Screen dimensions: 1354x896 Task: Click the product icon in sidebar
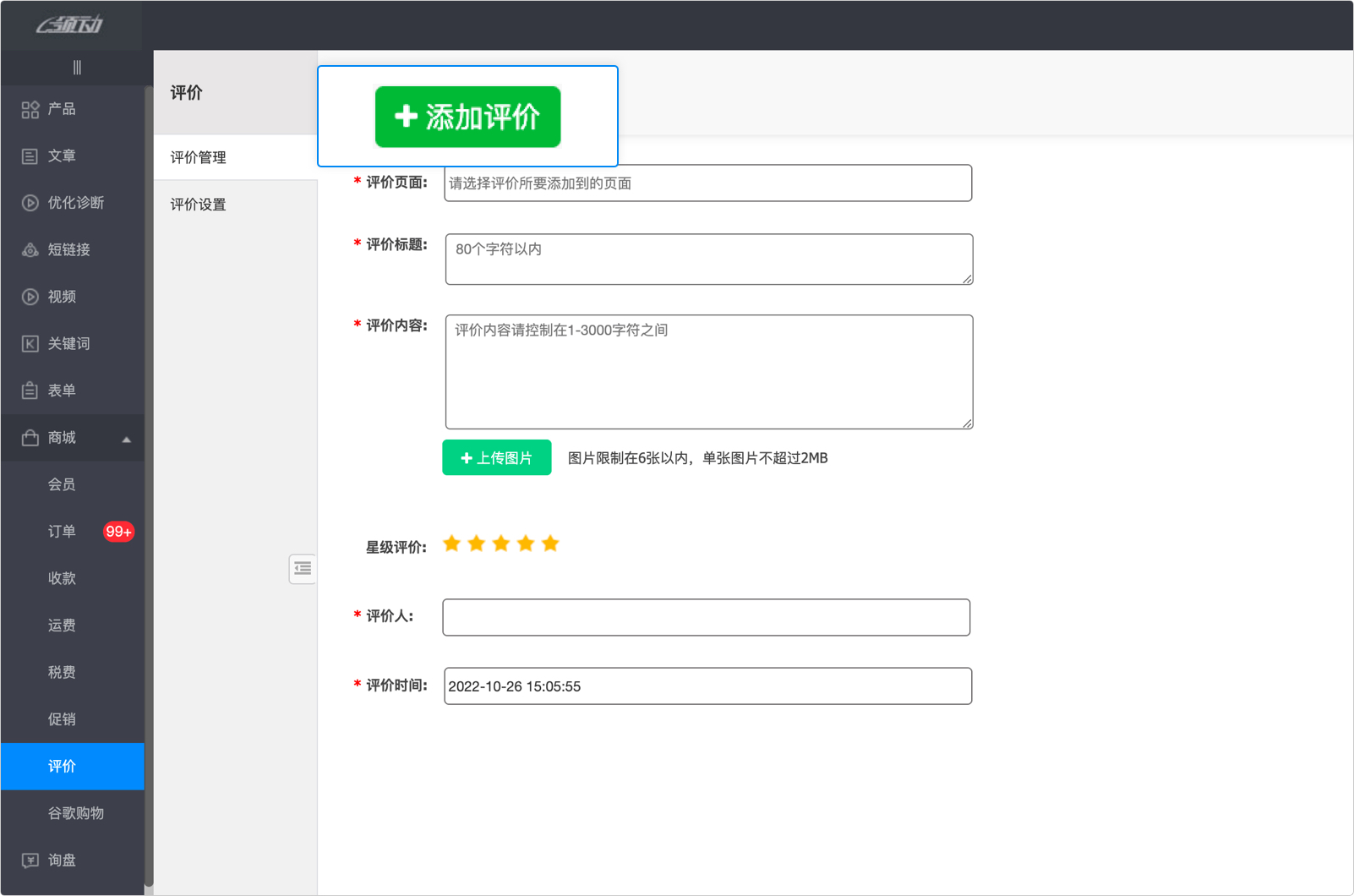click(30, 110)
